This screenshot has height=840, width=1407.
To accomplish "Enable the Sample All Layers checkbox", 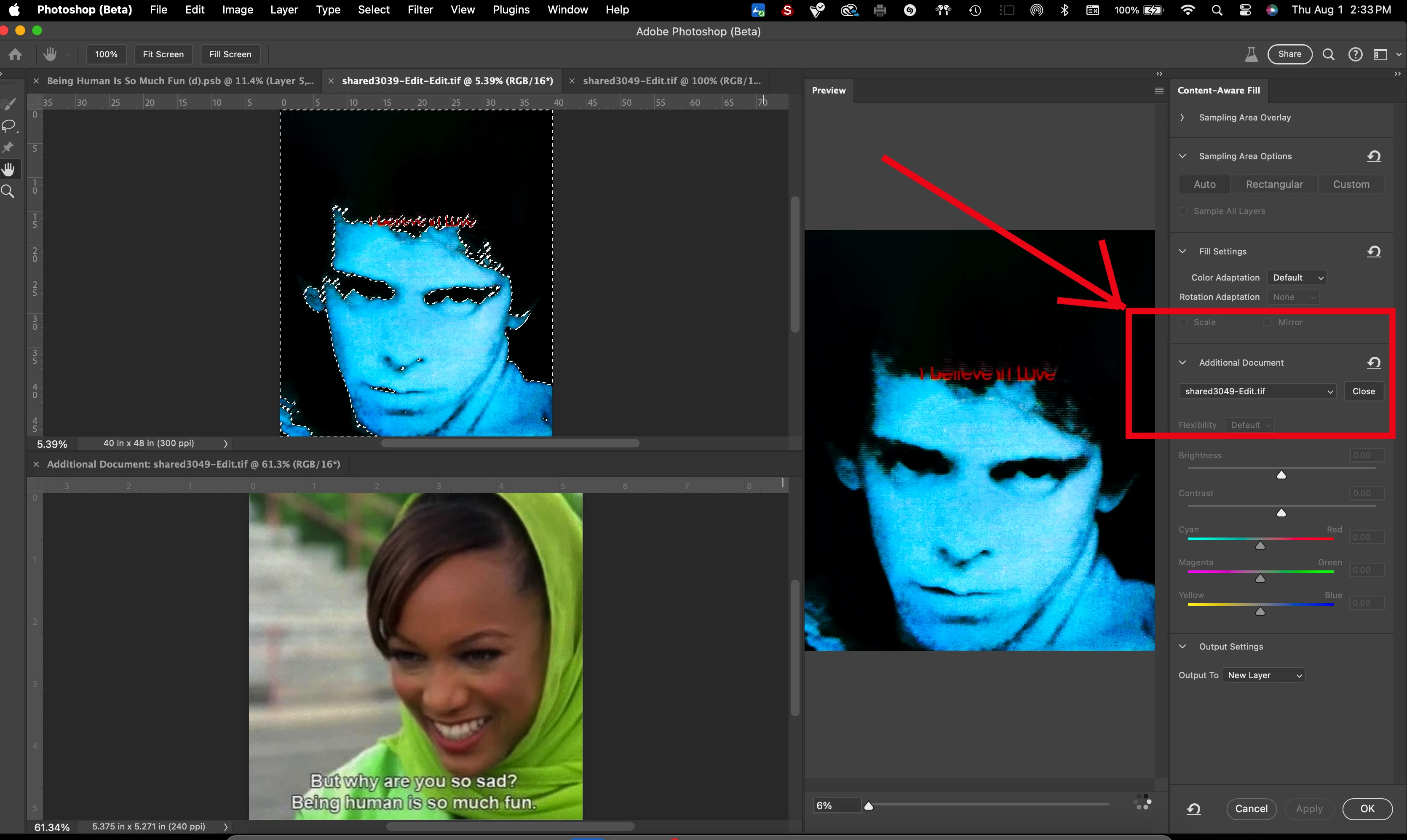I will coord(1183,211).
